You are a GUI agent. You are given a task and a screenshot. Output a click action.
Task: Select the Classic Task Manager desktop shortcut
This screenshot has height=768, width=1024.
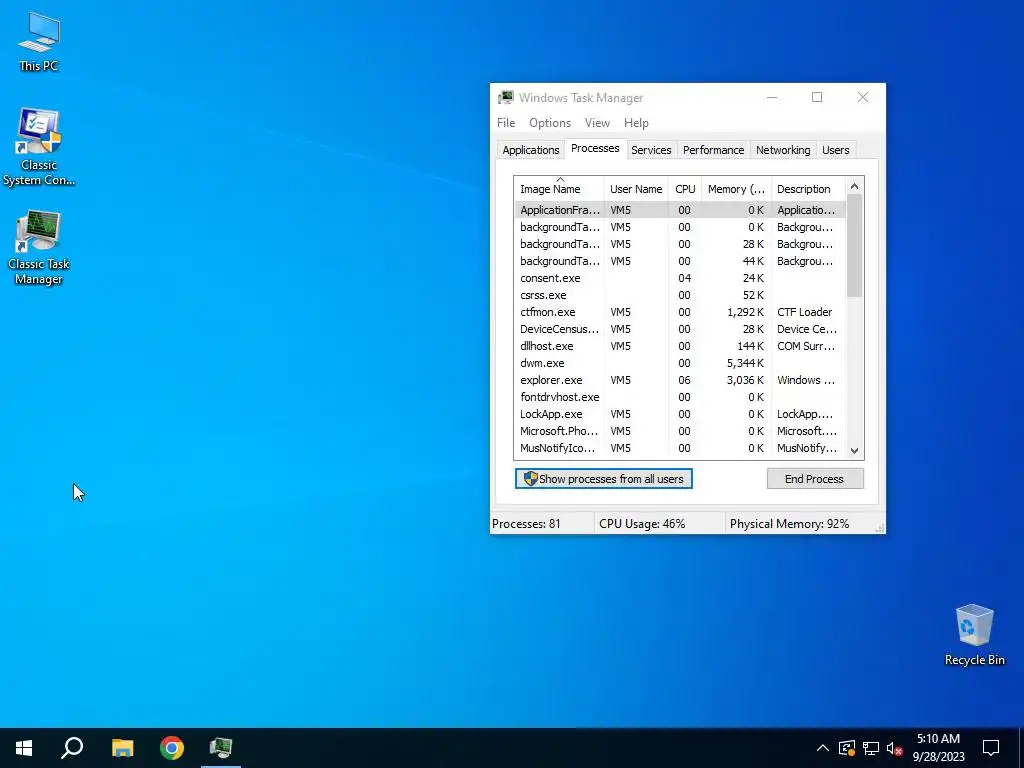coord(39,248)
